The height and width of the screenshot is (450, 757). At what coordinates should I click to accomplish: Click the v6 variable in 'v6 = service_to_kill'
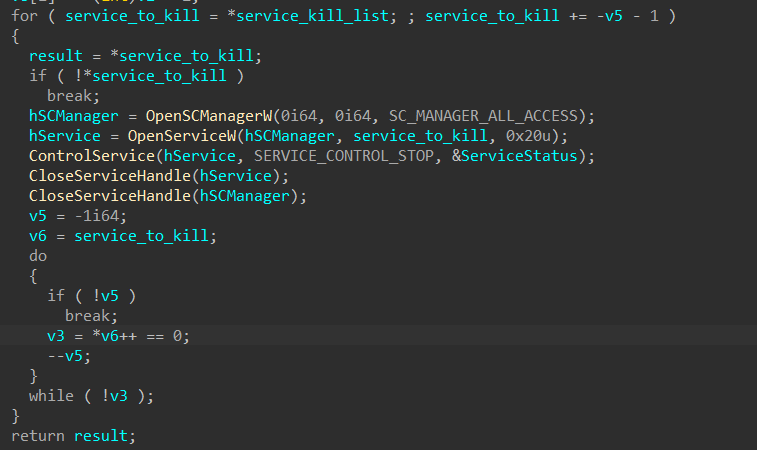(38, 236)
